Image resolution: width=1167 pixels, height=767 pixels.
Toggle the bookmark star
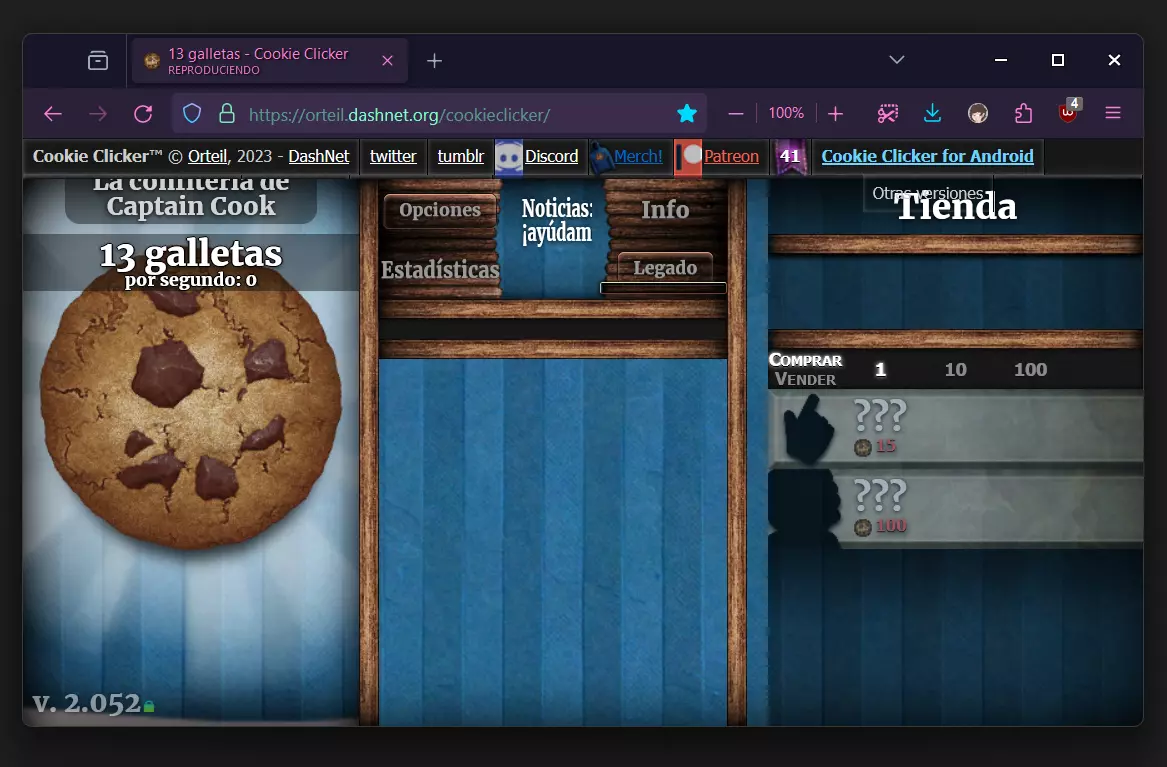(687, 113)
